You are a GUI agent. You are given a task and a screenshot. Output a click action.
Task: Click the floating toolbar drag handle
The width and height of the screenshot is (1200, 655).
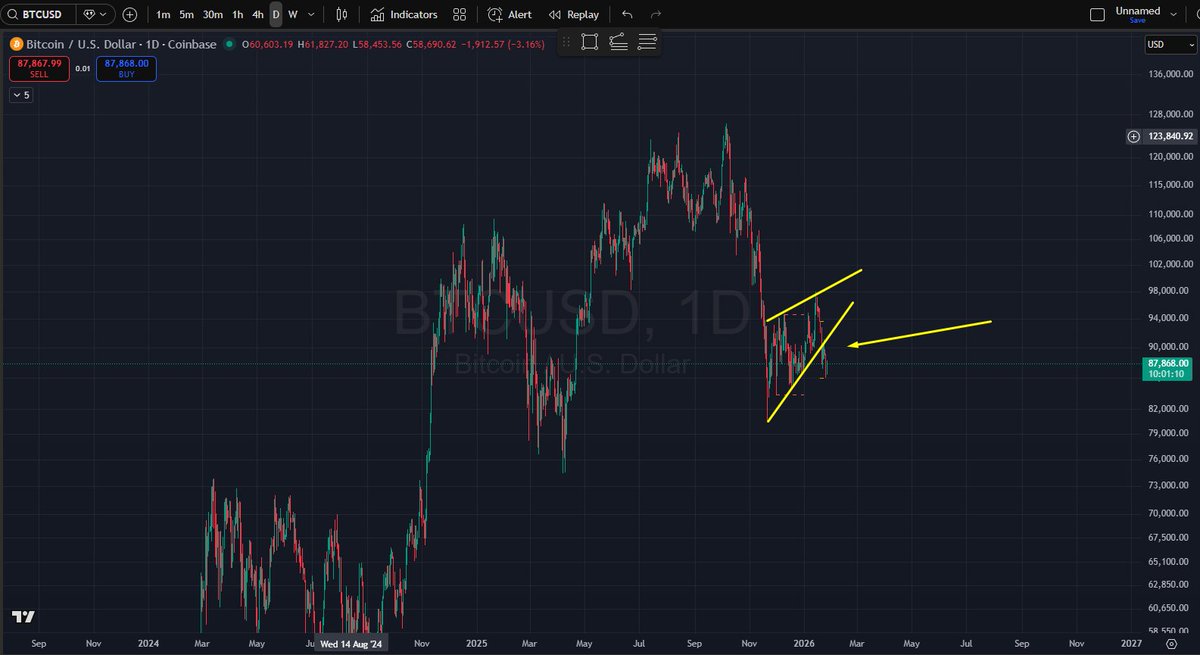(x=566, y=41)
